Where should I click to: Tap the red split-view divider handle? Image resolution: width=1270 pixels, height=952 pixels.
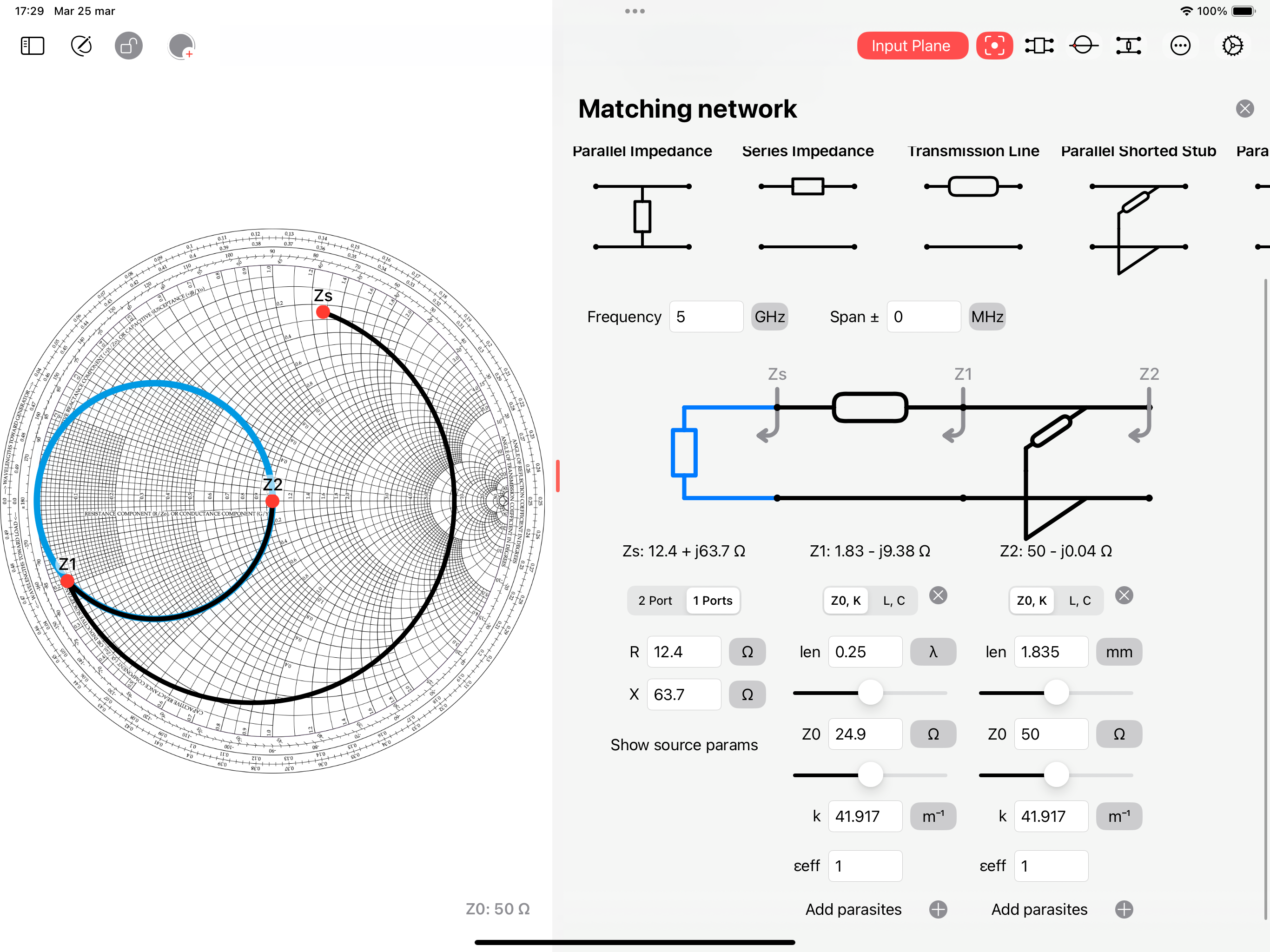click(557, 476)
